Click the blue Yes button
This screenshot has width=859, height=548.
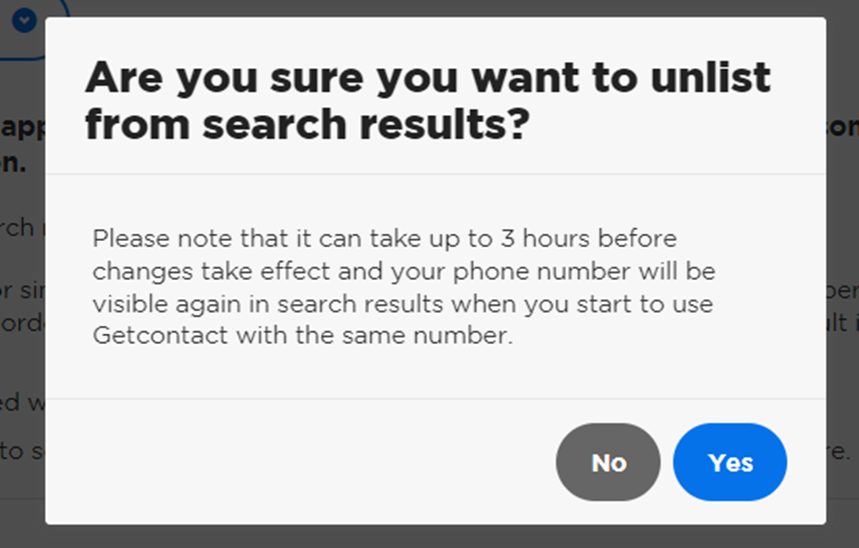730,462
